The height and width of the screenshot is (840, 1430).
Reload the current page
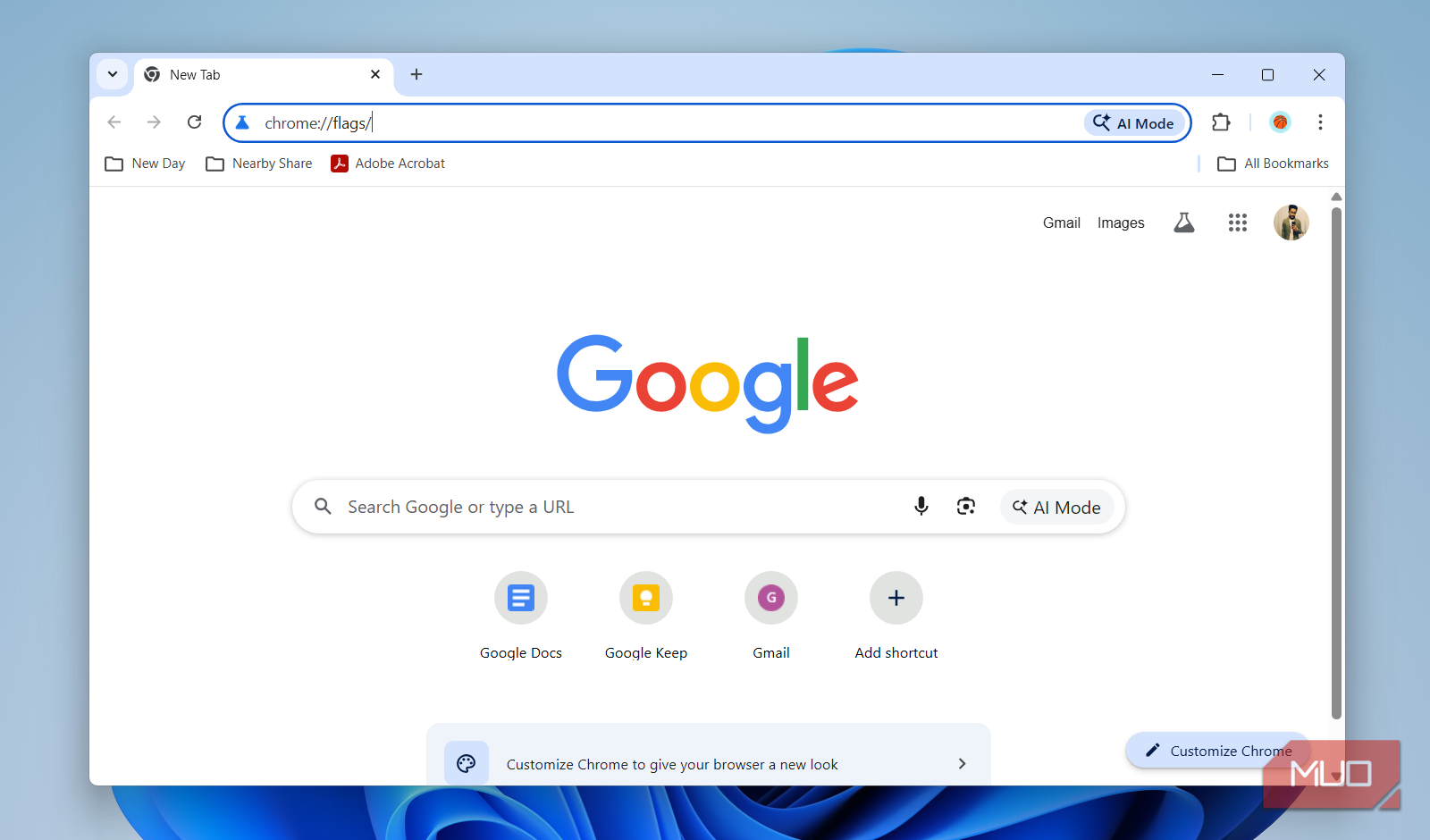tap(195, 122)
